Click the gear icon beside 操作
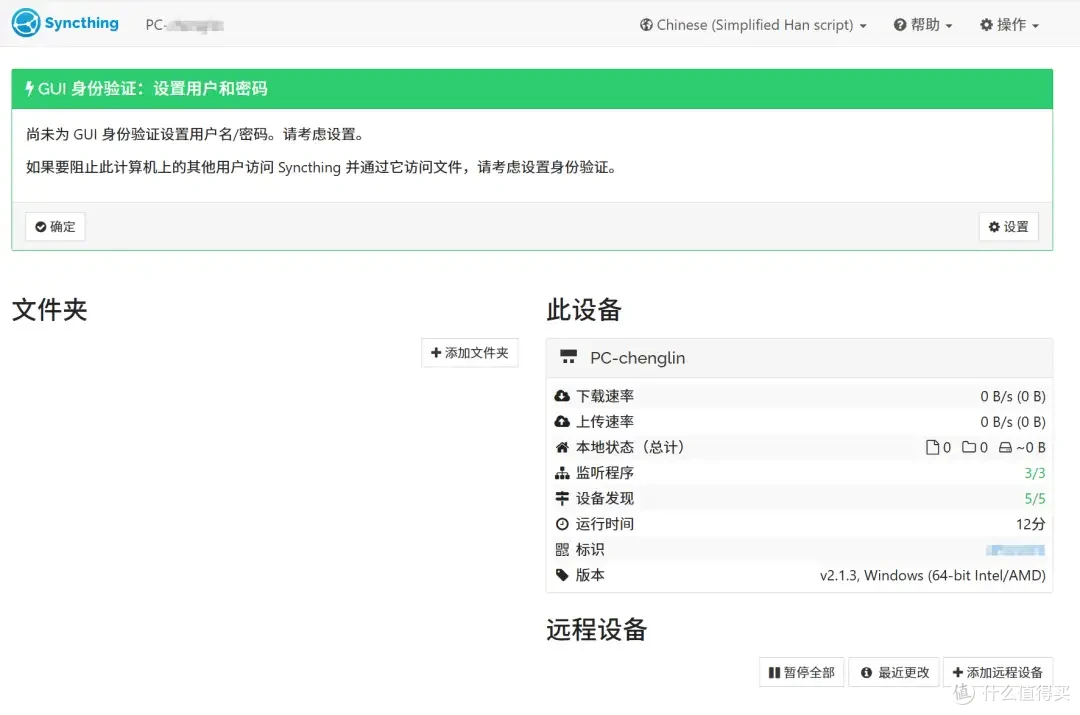Image resolution: width=1080 pixels, height=715 pixels. pos(986,25)
